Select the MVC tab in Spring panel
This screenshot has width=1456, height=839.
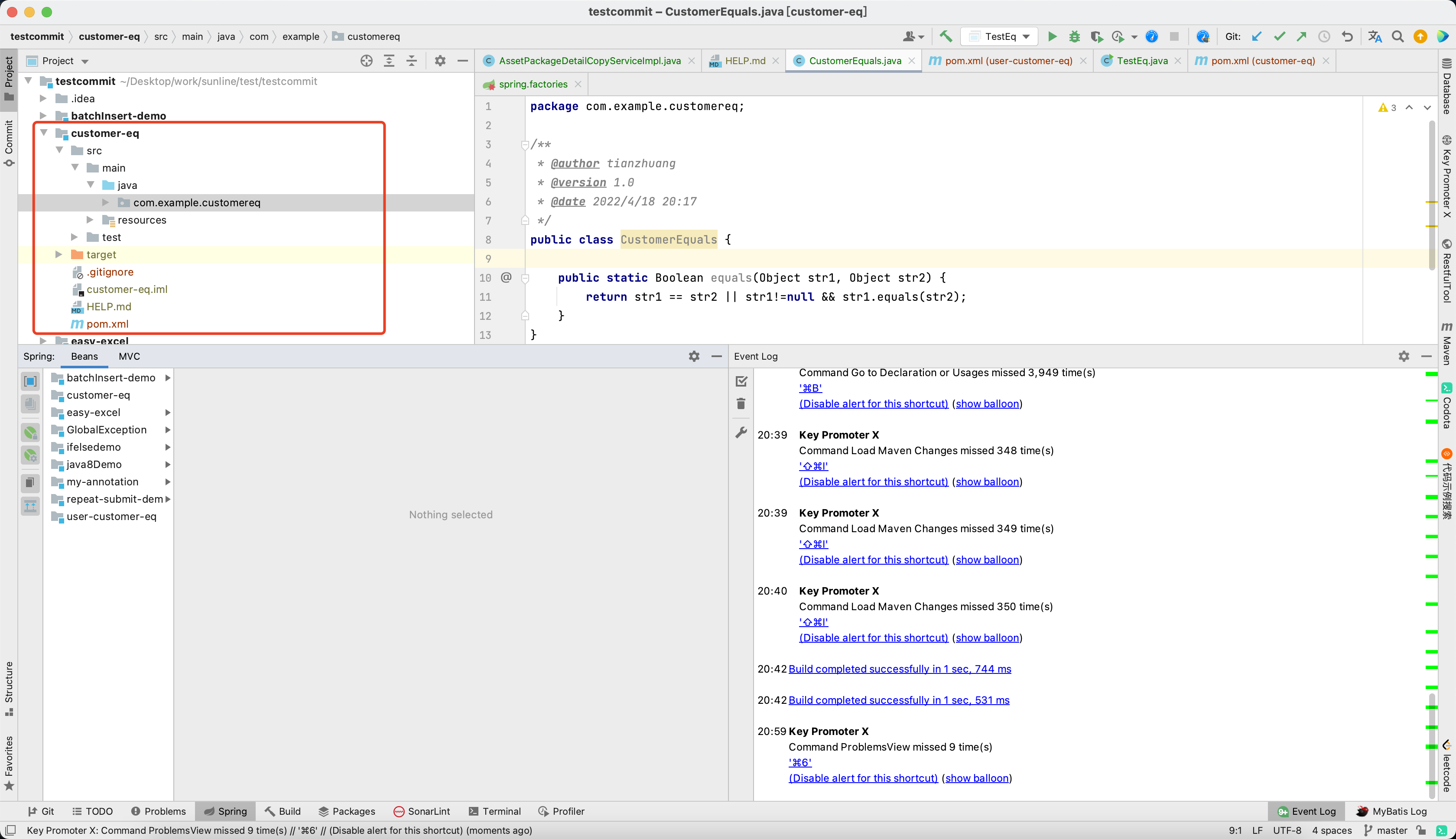(129, 357)
